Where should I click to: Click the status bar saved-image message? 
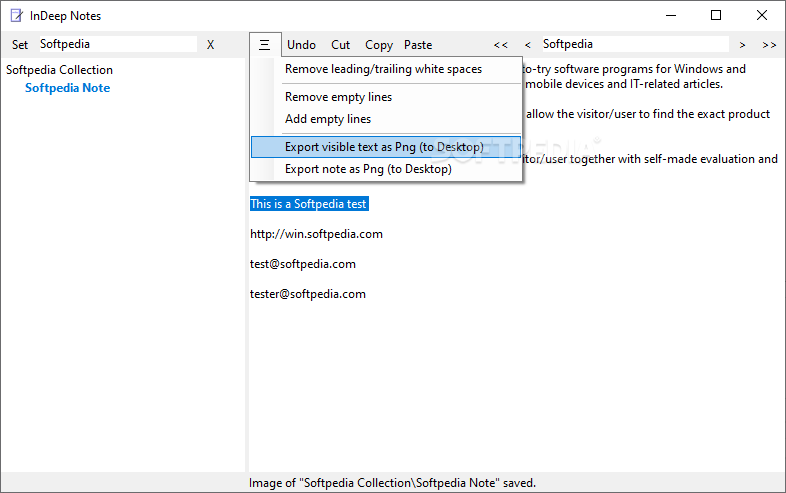(392, 483)
